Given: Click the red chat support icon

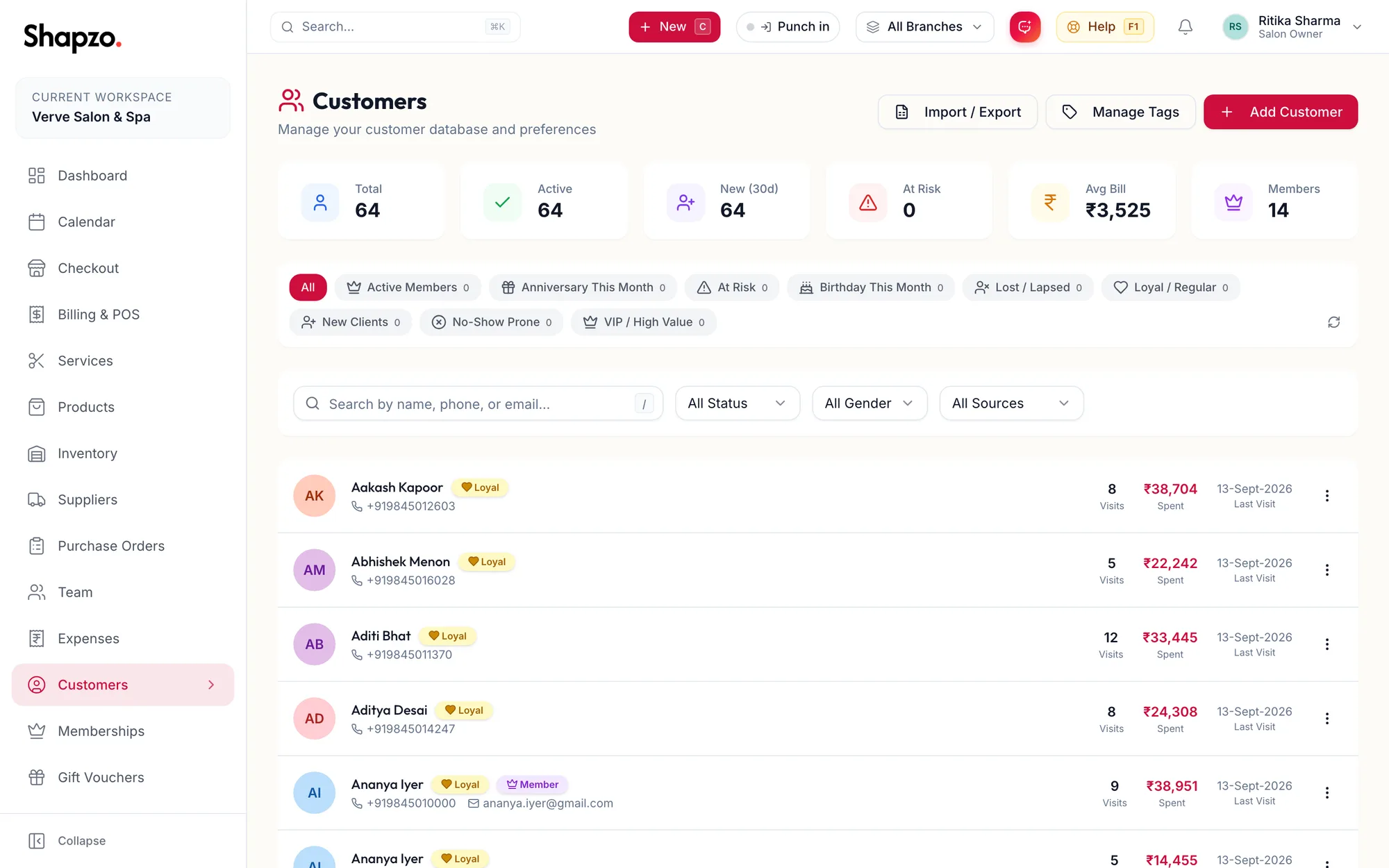Looking at the screenshot, I should (1024, 27).
